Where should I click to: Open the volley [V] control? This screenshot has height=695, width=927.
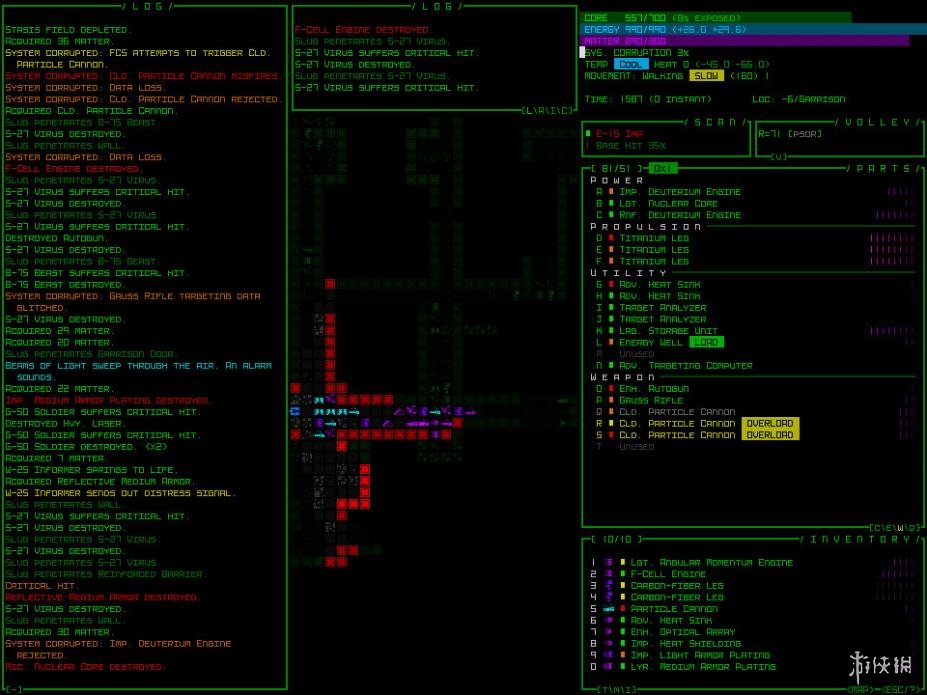pyautogui.click(x=779, y=157)
